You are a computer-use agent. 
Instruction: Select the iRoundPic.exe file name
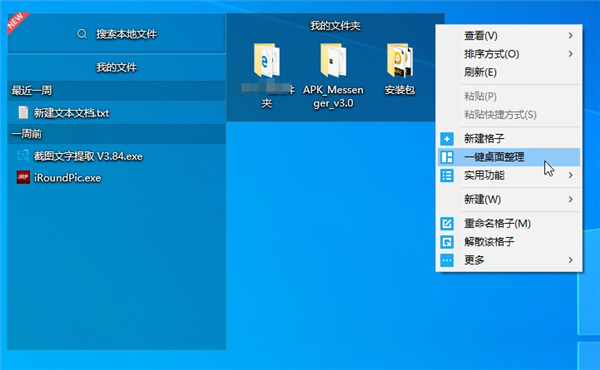[68, 178]
